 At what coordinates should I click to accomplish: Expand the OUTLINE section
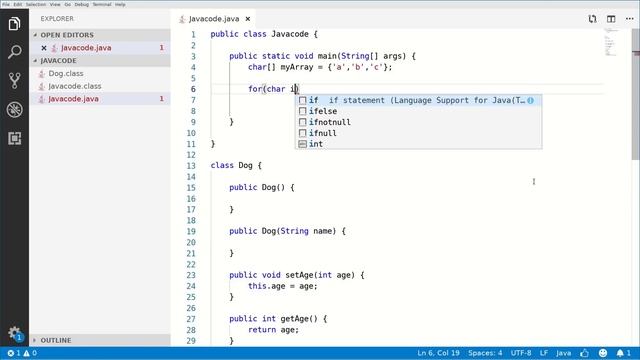click(x=100, y=340)
